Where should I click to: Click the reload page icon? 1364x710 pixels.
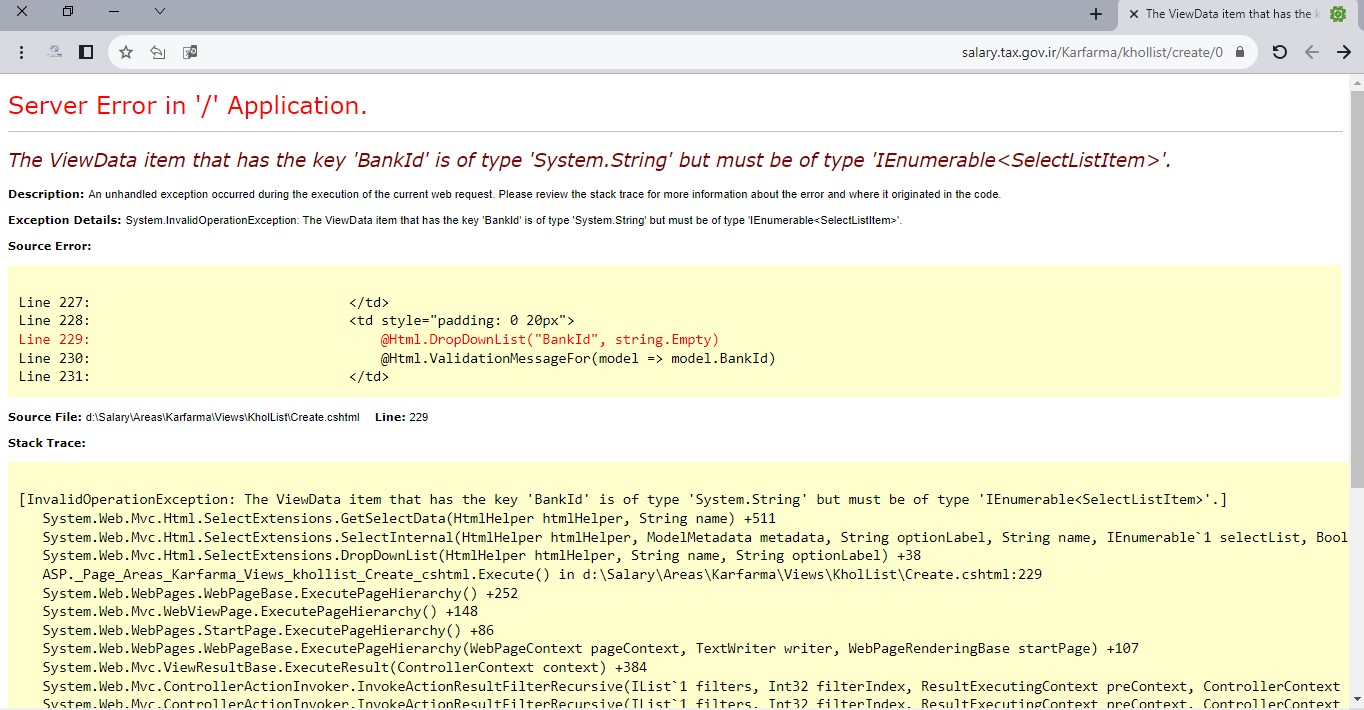point(1279,52)
